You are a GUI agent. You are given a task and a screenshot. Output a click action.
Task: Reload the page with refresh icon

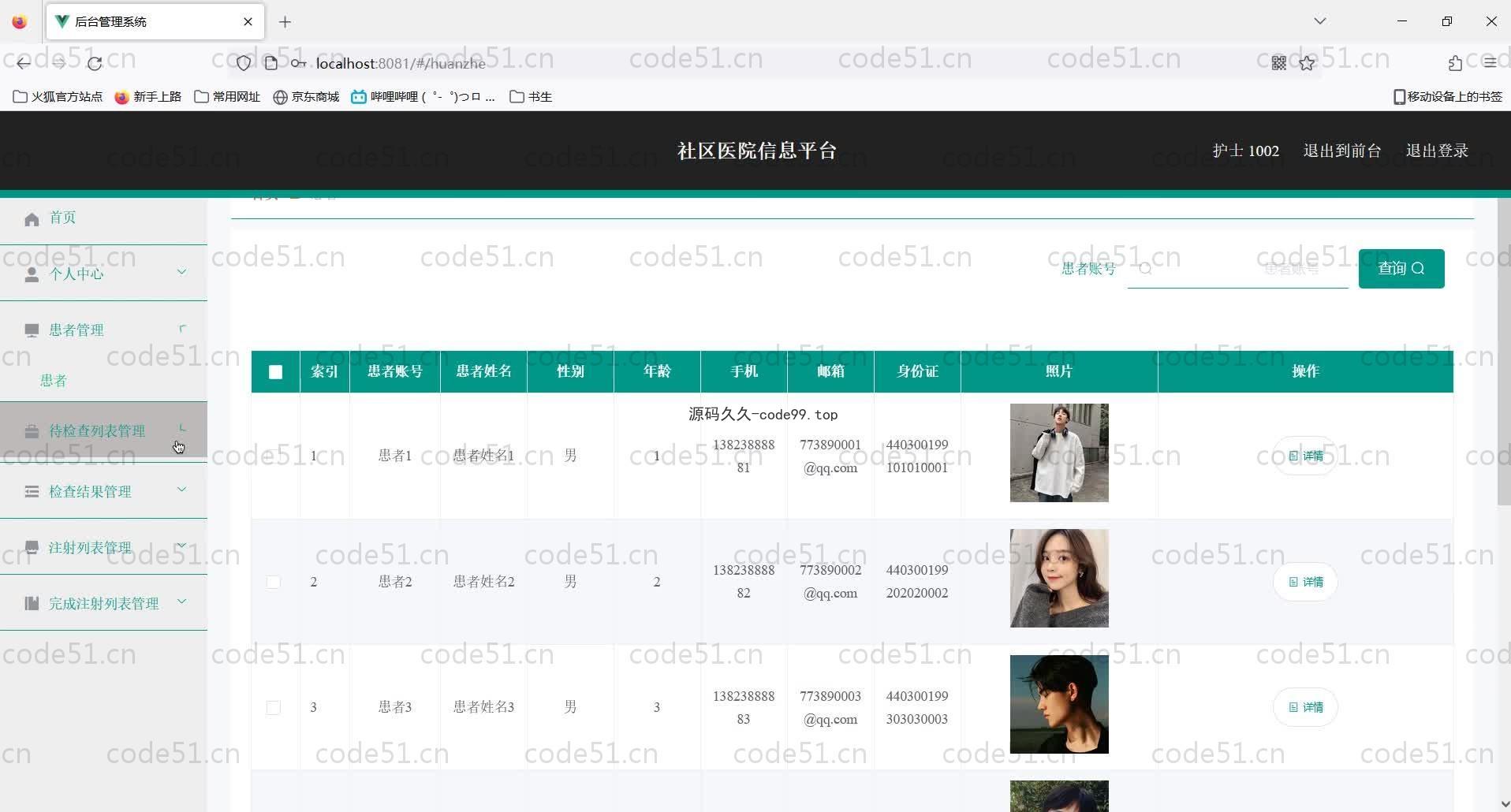(95, 63)
